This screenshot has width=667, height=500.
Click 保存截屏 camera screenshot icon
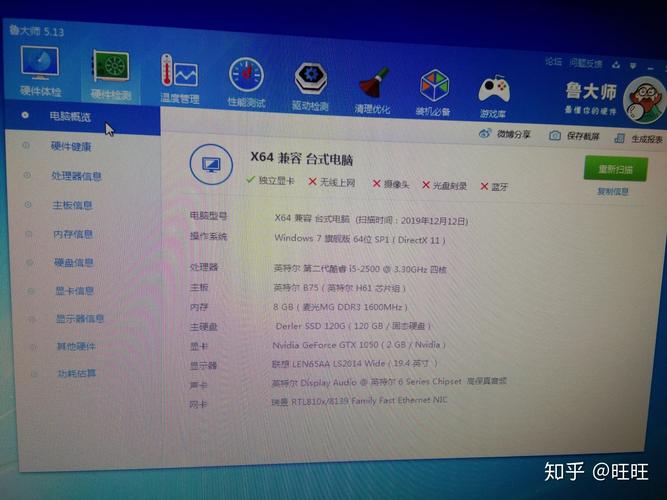[554, 136]
